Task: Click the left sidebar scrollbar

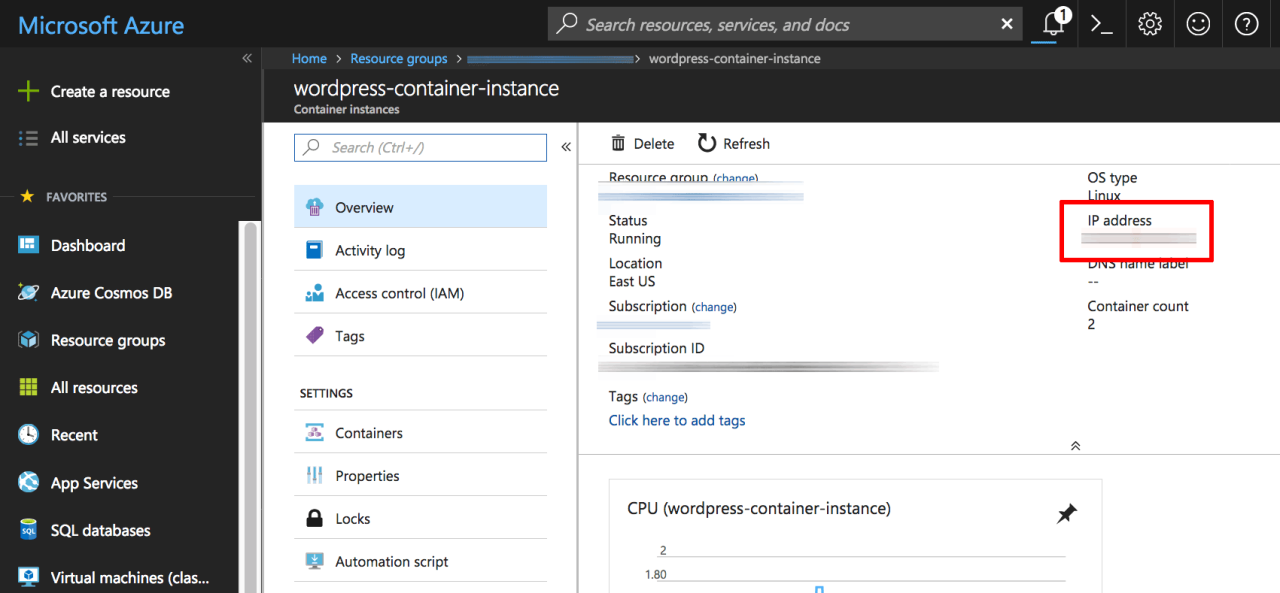Action: pos(250,400)
